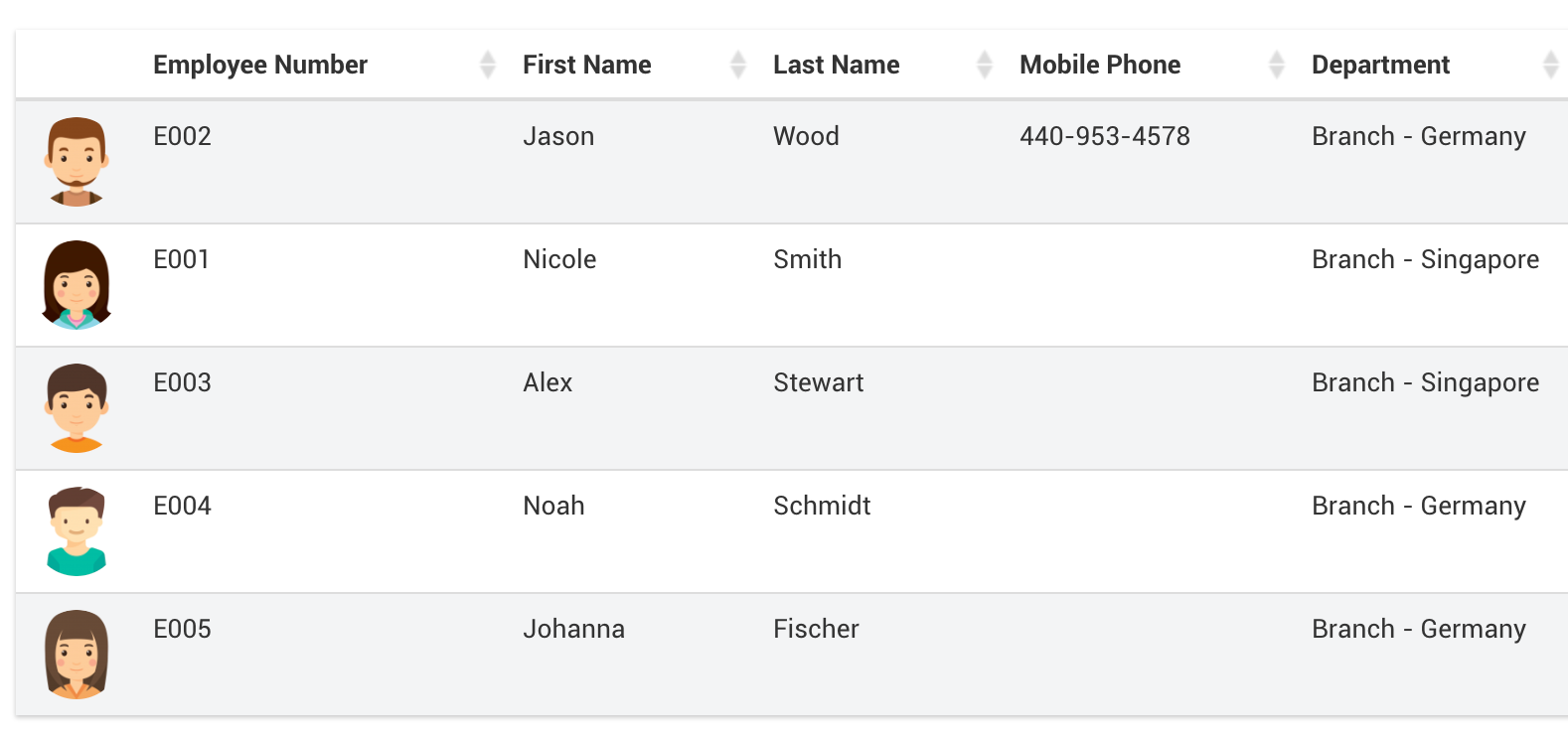Click the Employee Number column header
The height and width of the screenshot is (741, 1568).
click(260, 65)
